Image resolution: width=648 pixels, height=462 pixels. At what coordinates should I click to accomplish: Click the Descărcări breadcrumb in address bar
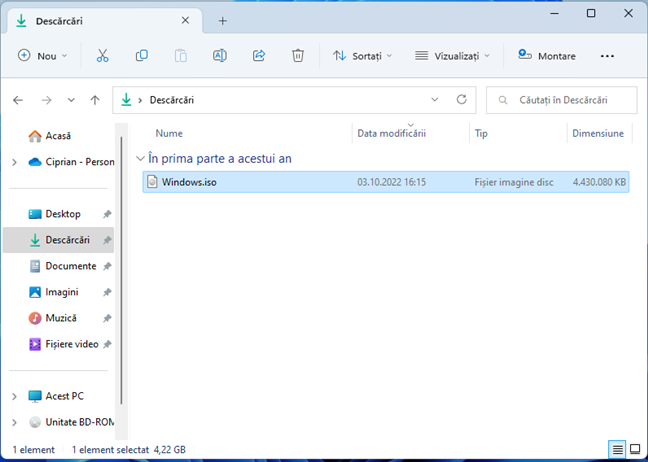(172, 100)
